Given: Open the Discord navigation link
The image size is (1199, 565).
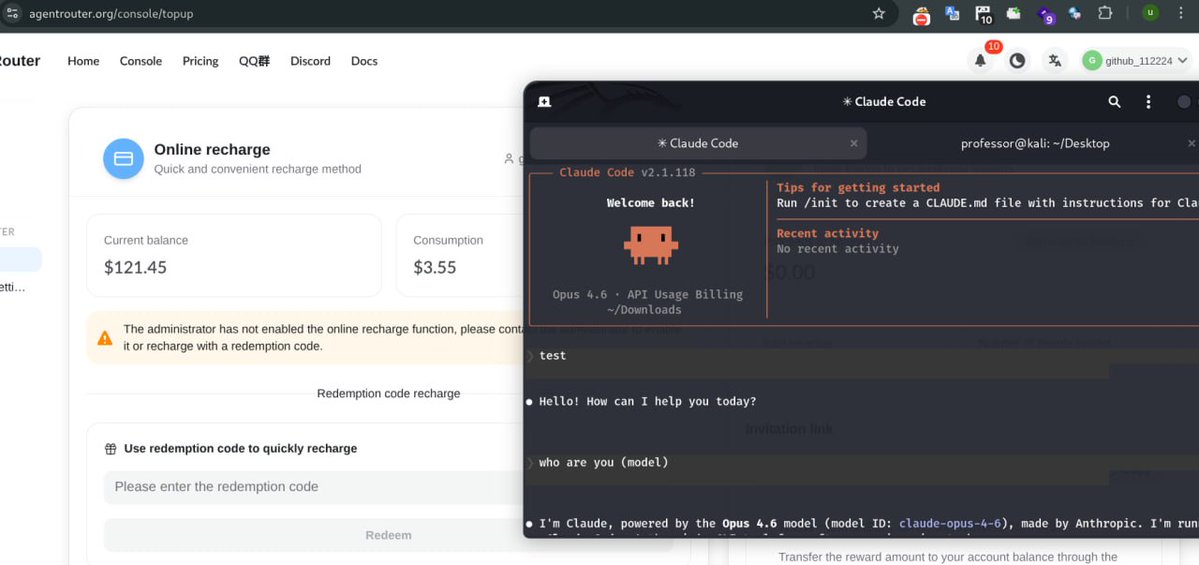Looking at the screenshot, I should (x=310, y=61).
